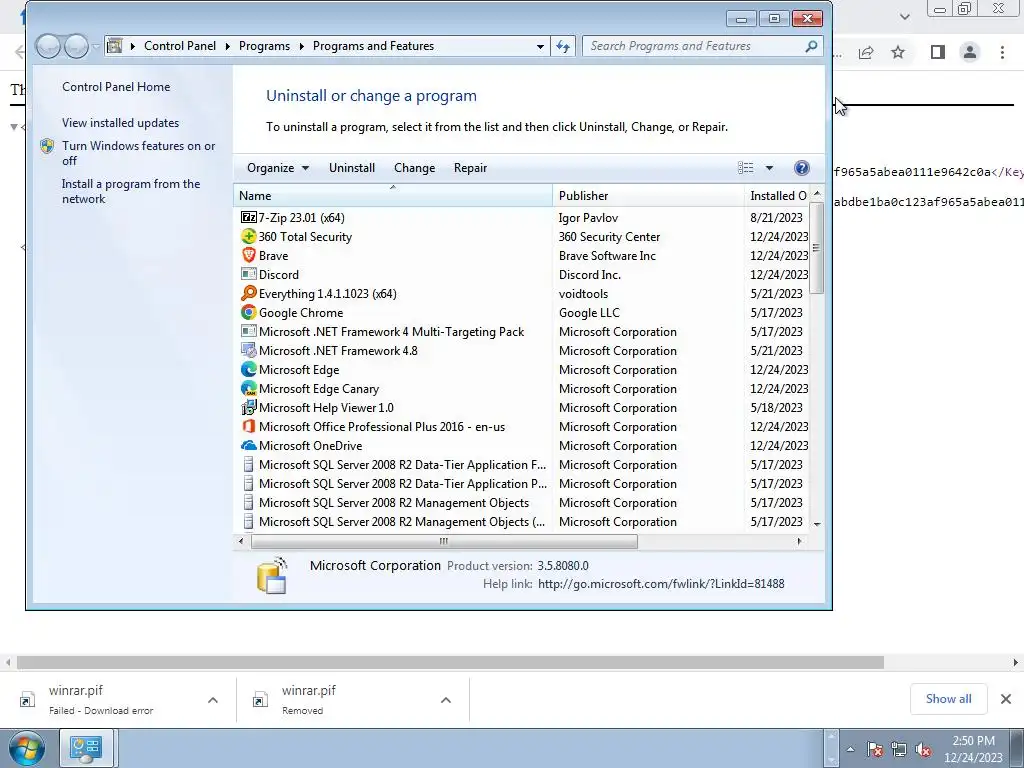Click the .NET Framework 4.8 icon

point(248,351)
